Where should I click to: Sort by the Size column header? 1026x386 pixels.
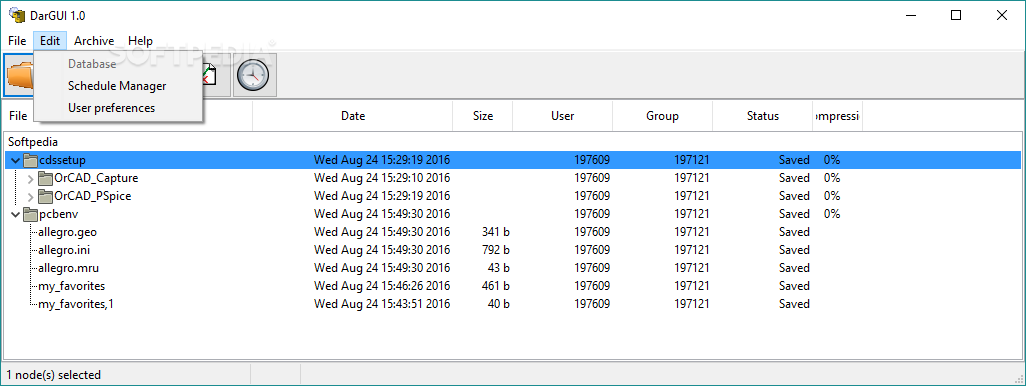483,116
